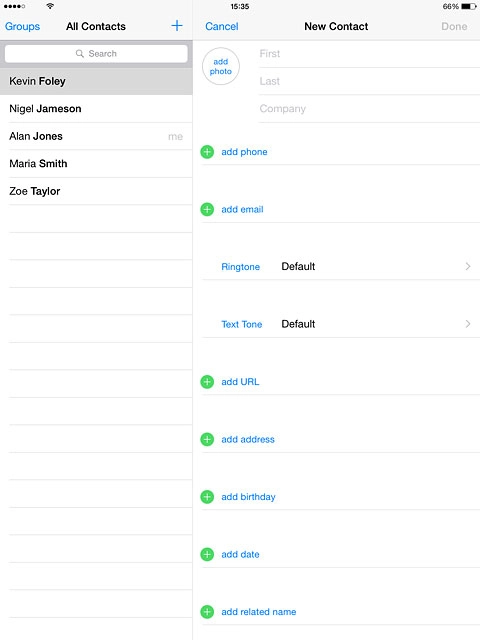Open the add photo circle
This screenshot has width=480, height=640.
tap(221, 66)
